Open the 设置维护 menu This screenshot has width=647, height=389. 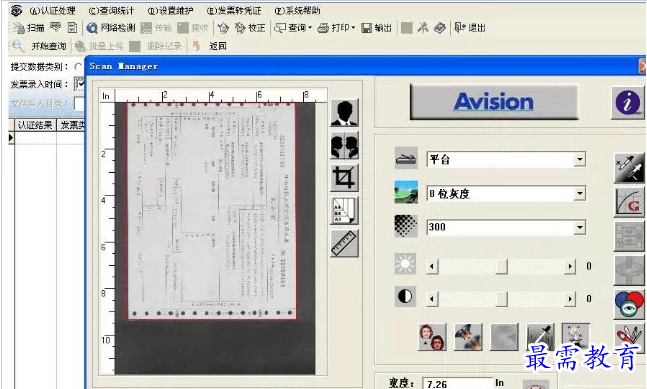click(170, 11)
